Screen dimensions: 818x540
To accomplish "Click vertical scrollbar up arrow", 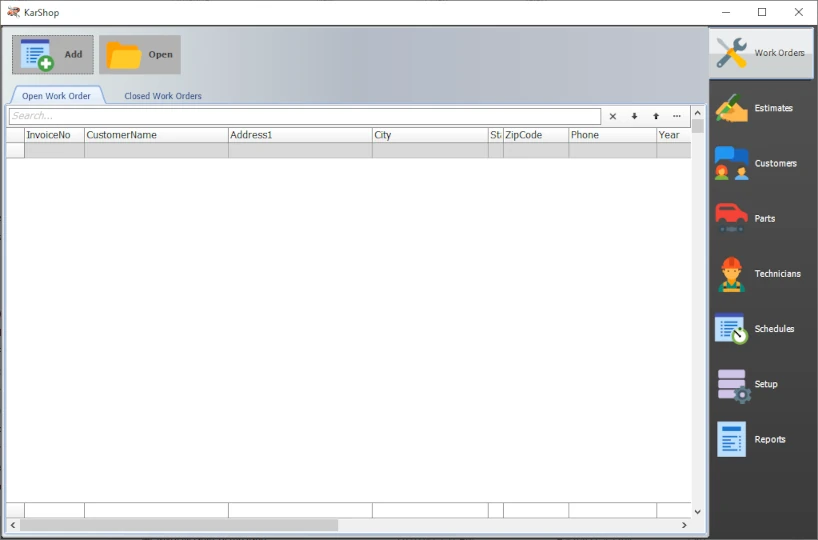I will 697,113.
